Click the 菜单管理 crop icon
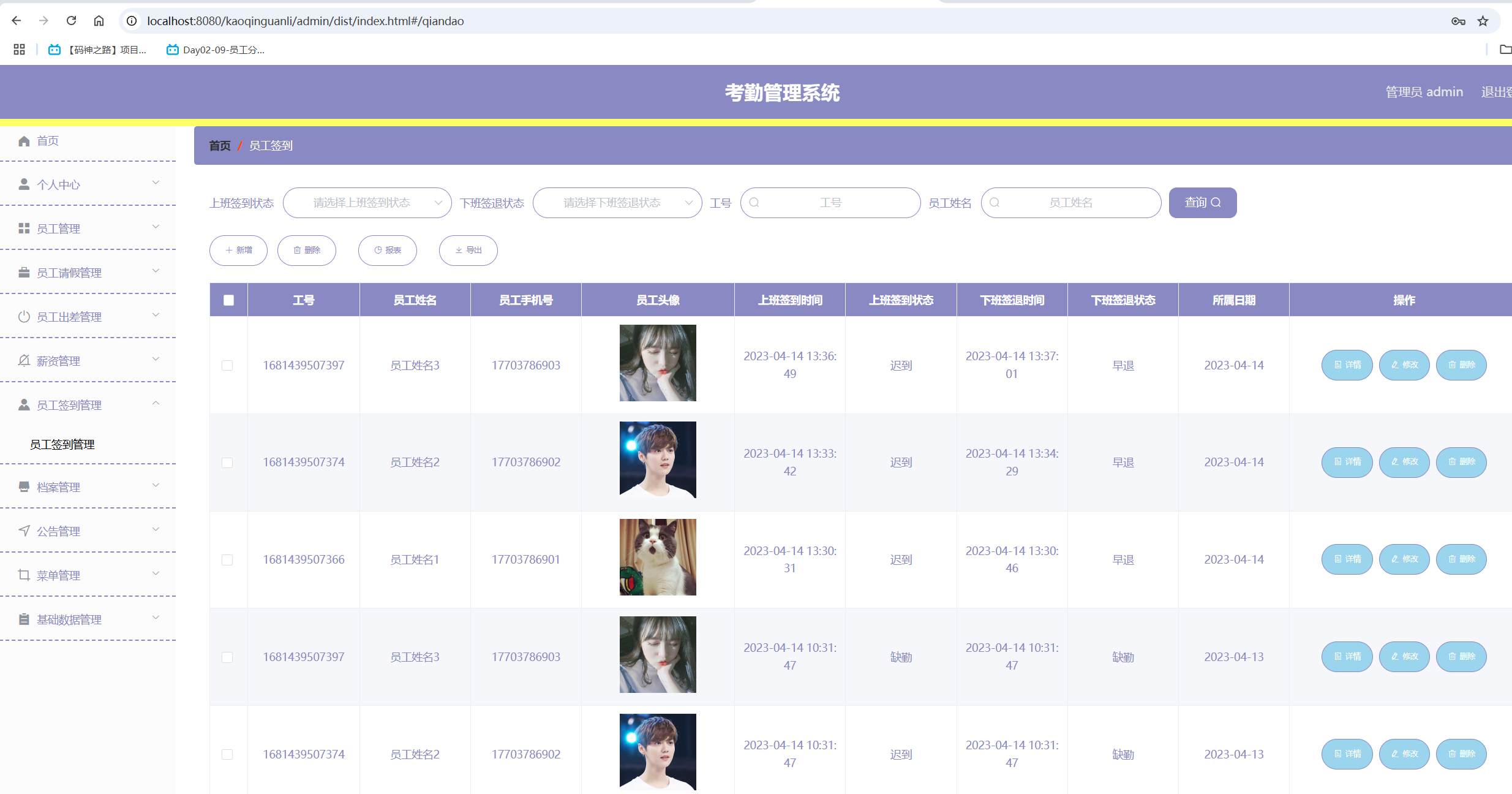The width and height of the screenshot is (1512, 794). coord(24,575)
